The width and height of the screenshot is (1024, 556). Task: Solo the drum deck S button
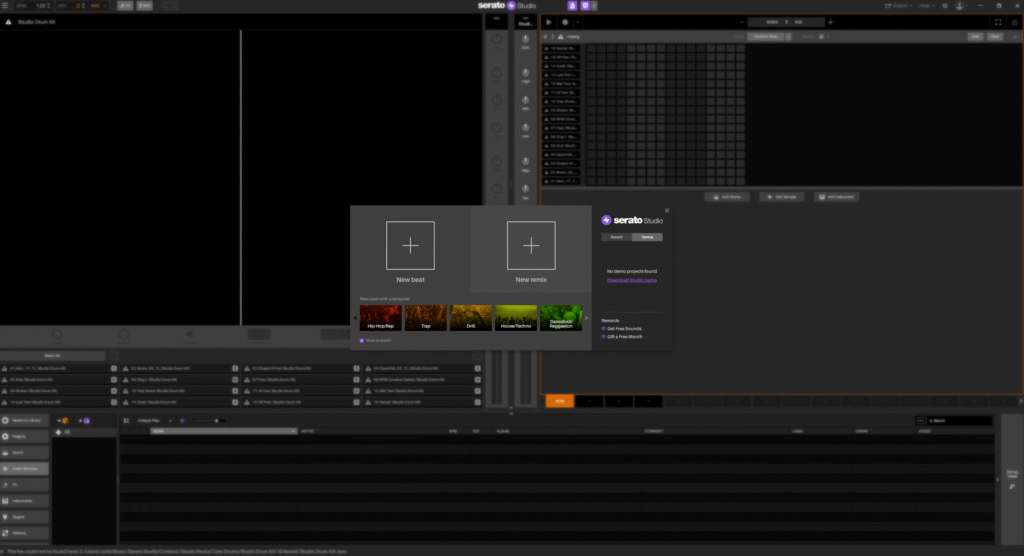pos(552,37)
